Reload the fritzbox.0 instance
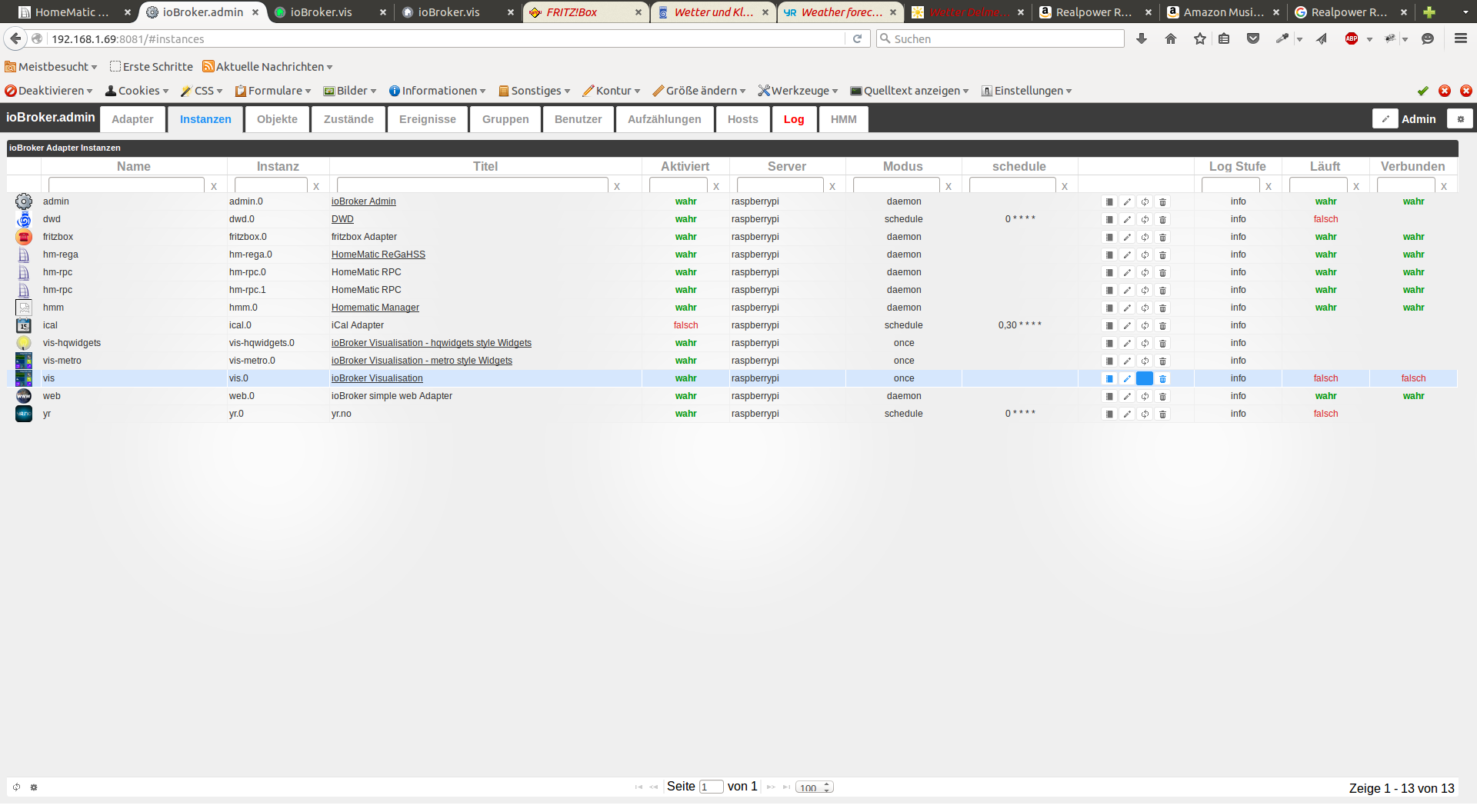1477x812 pixels. [1145, 237]
